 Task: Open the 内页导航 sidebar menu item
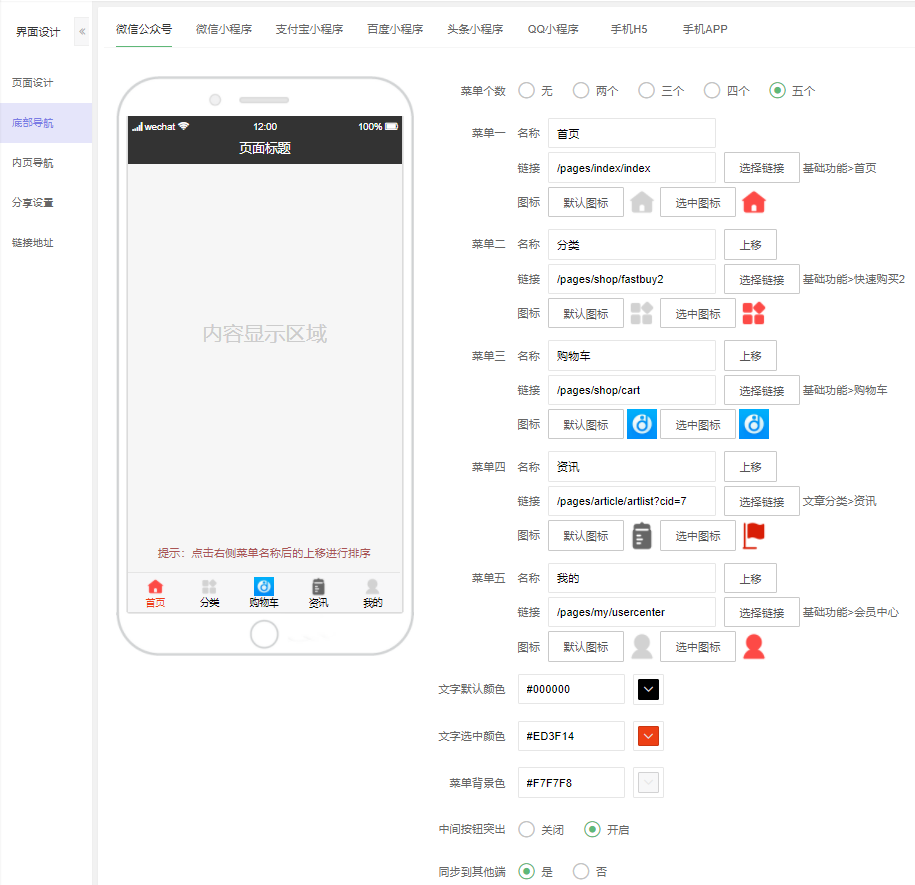point(33,163)
